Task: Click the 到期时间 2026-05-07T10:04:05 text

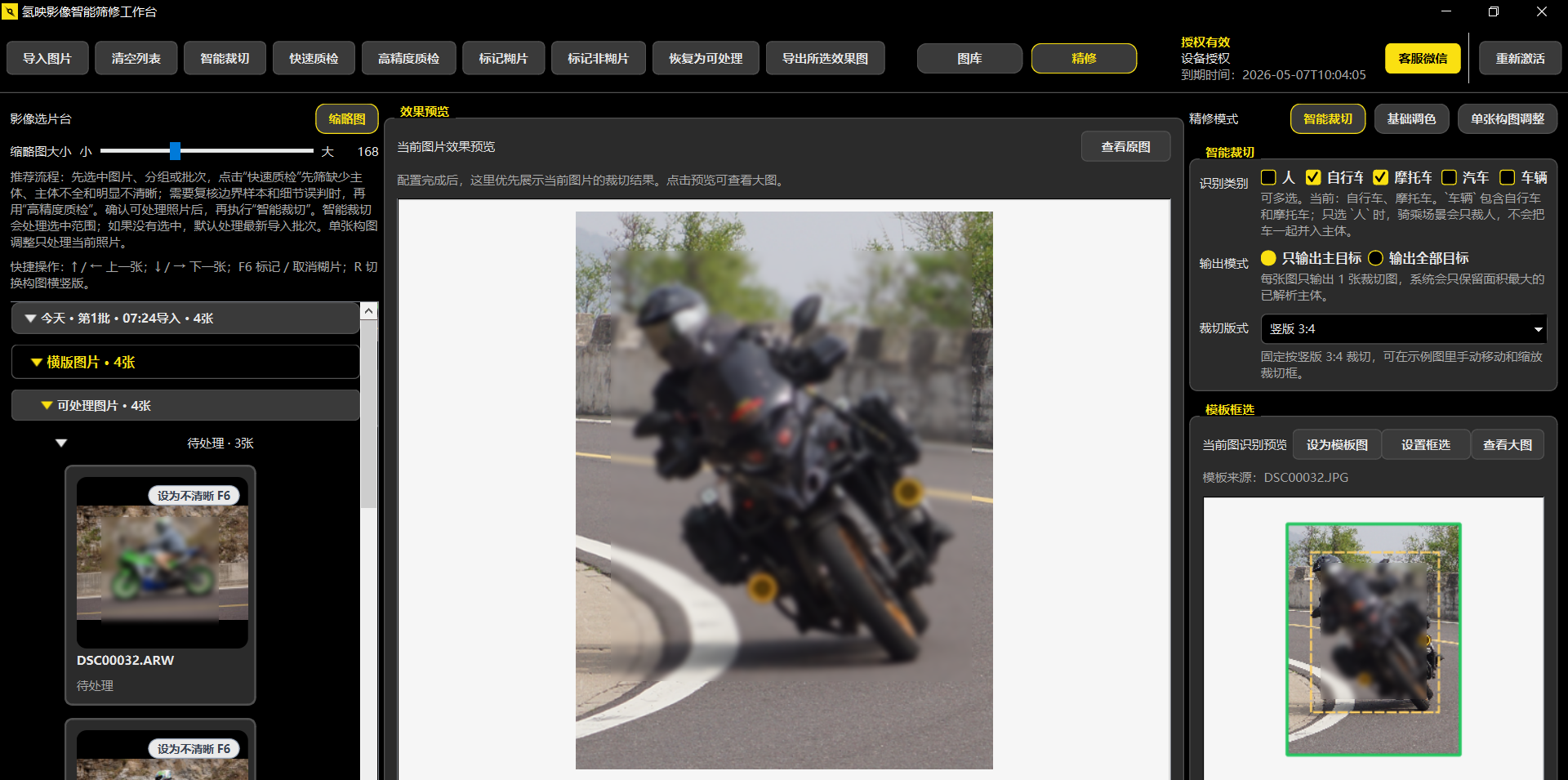Action: [x=1273, y=75]
